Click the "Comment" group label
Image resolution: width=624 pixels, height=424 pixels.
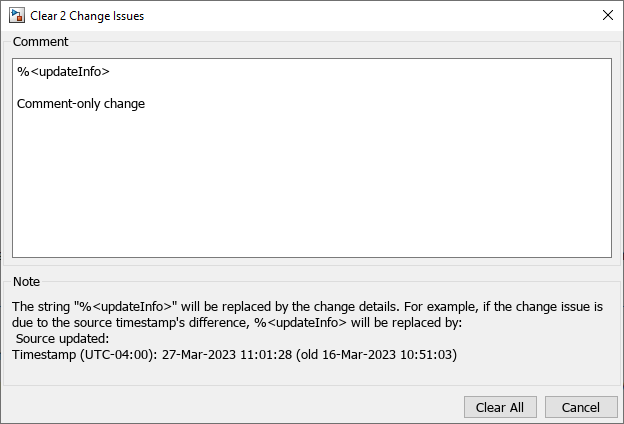coord(40,42)
